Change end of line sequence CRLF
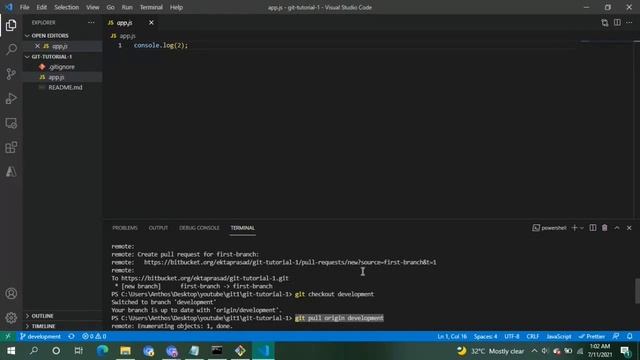Image resolution: width=640 pixels, height=360 pixels. click(533, 336)
